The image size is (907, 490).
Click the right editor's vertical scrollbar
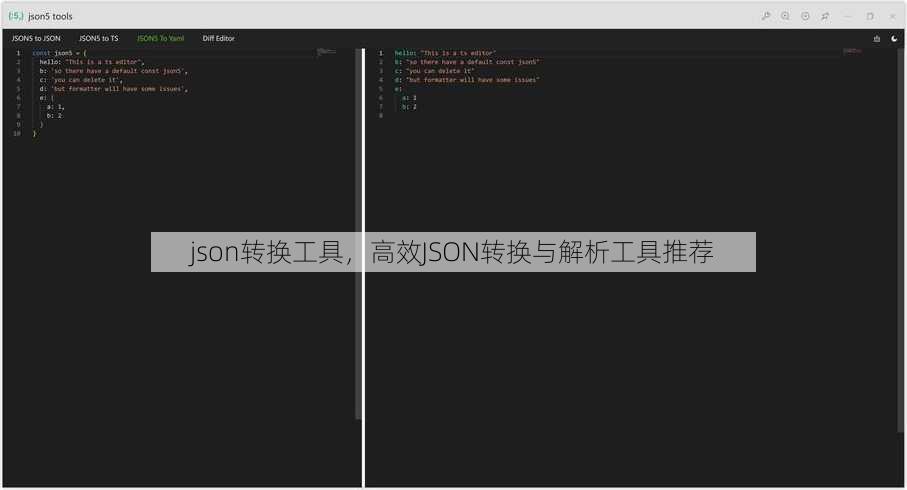click(900, 240)
